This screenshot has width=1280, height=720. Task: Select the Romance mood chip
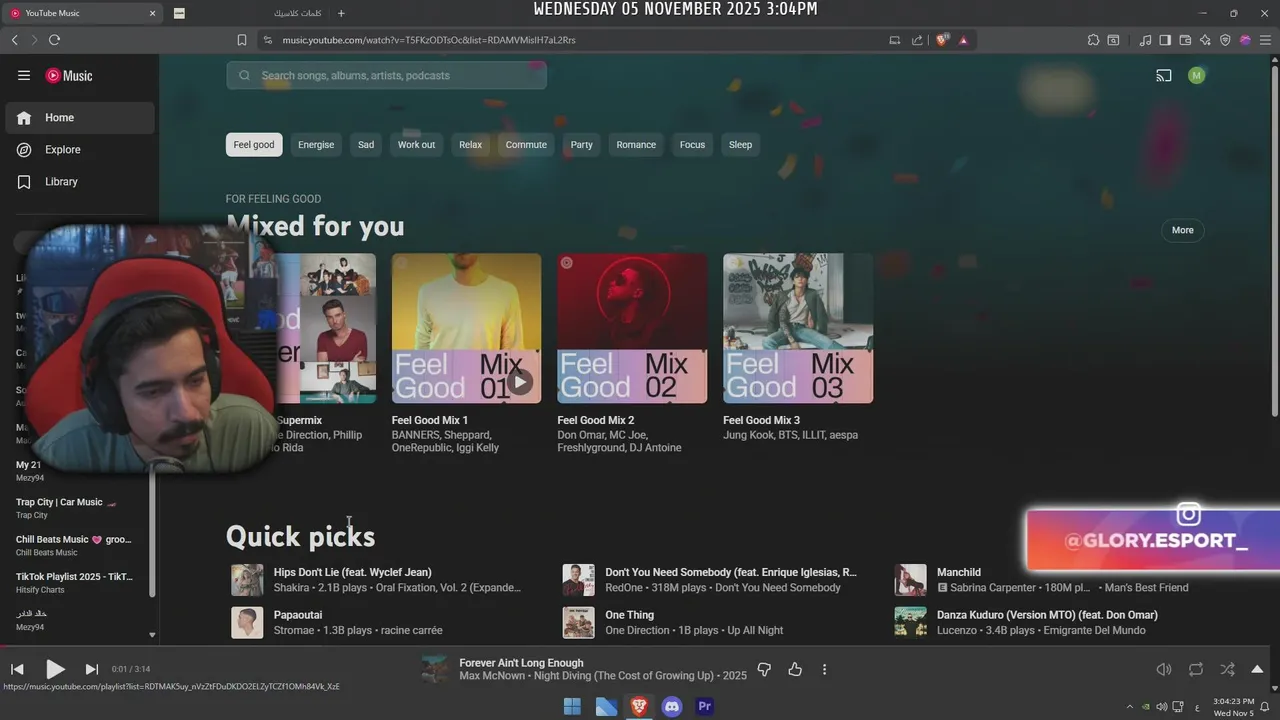[636, 144]
